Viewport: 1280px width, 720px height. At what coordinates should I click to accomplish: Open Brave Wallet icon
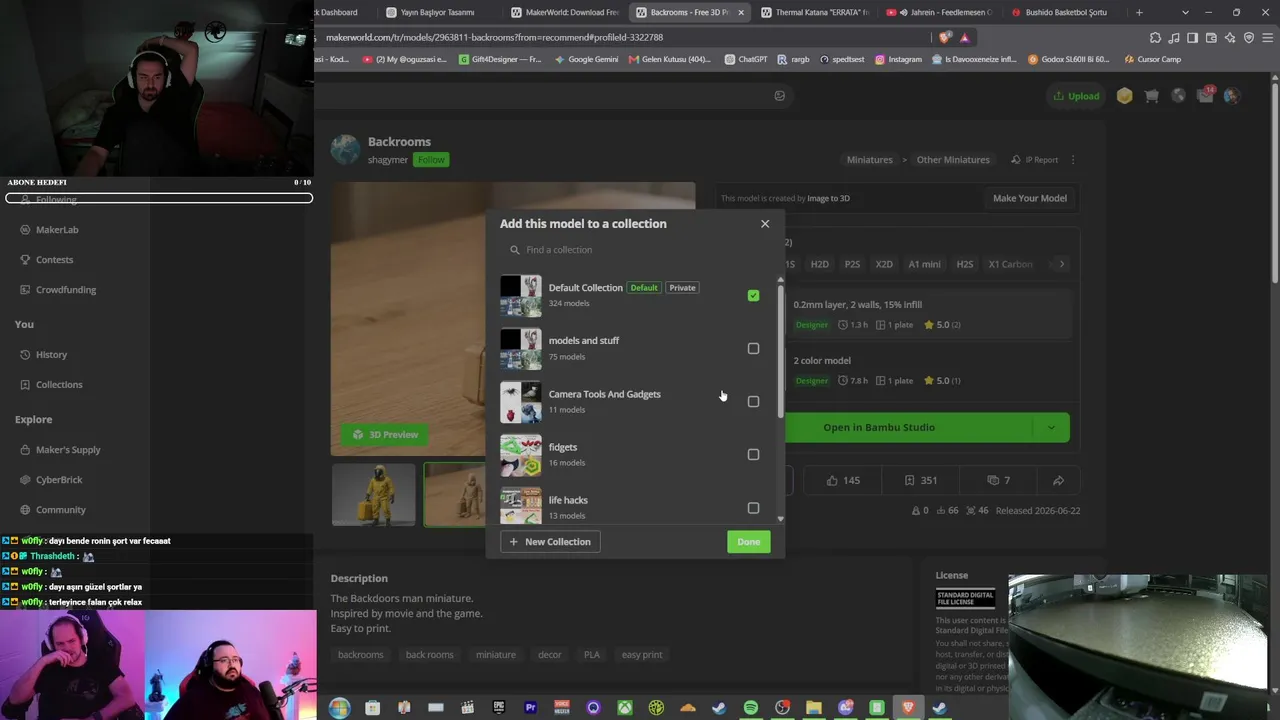point(1211,38)
